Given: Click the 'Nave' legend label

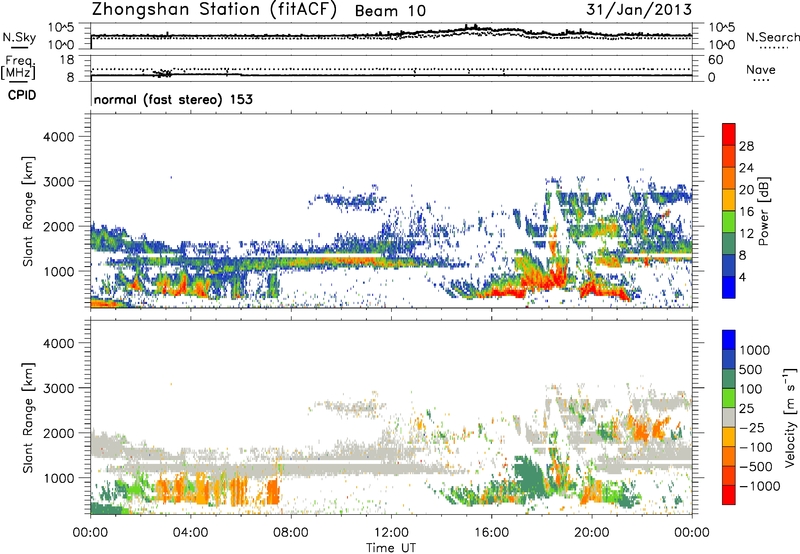Looking at the screenshot, I should [x=761, y=69].
